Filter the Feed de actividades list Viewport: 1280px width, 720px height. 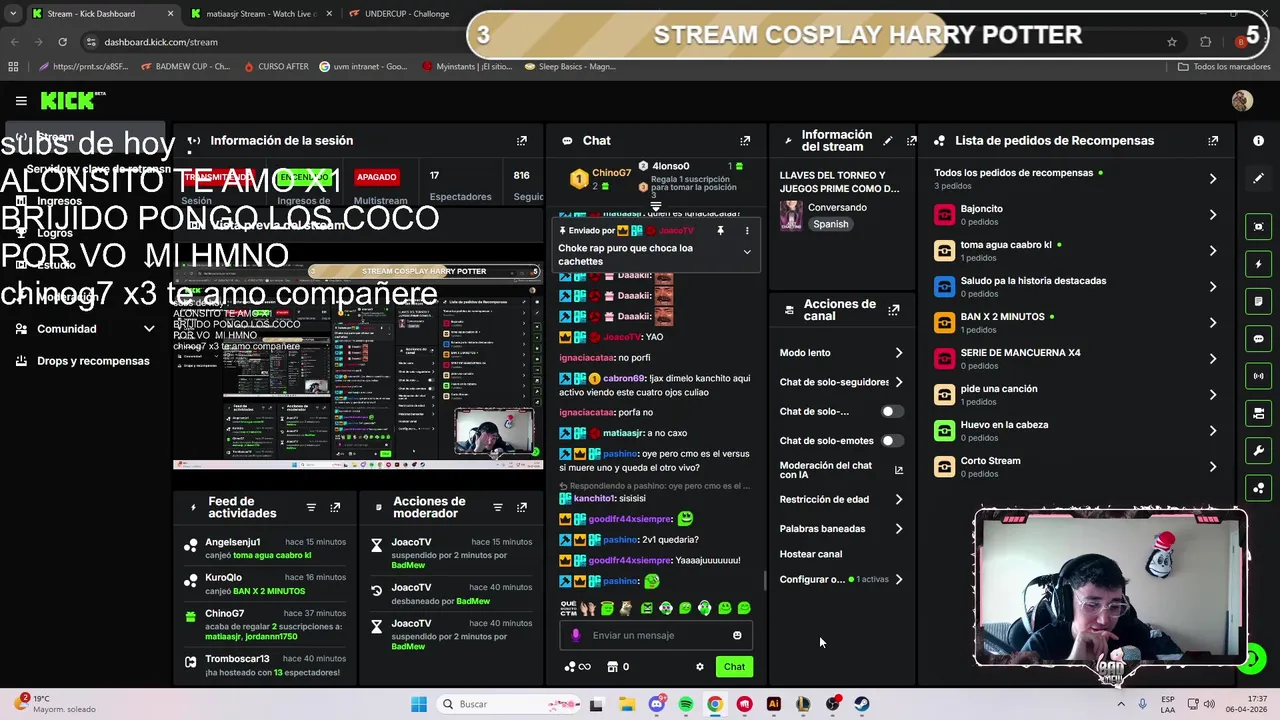[311, 508]
